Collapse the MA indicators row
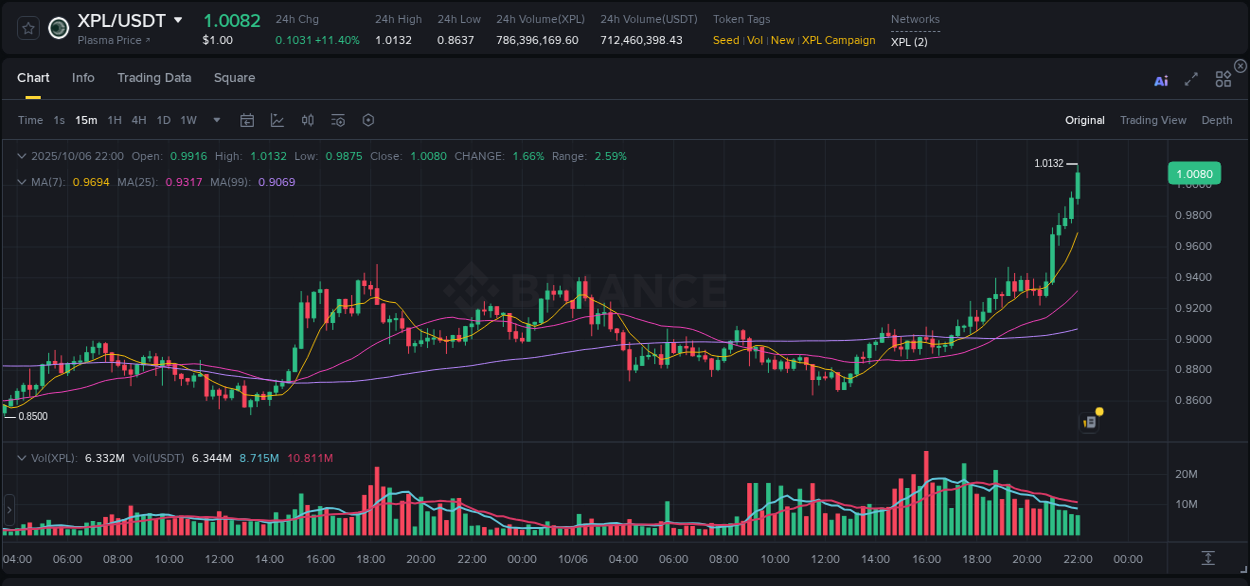 click(x=21, y=182)
